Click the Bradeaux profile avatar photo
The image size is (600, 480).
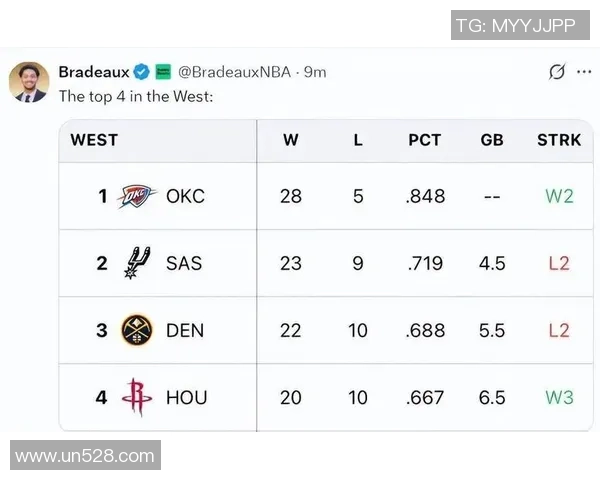click(29, 81)
